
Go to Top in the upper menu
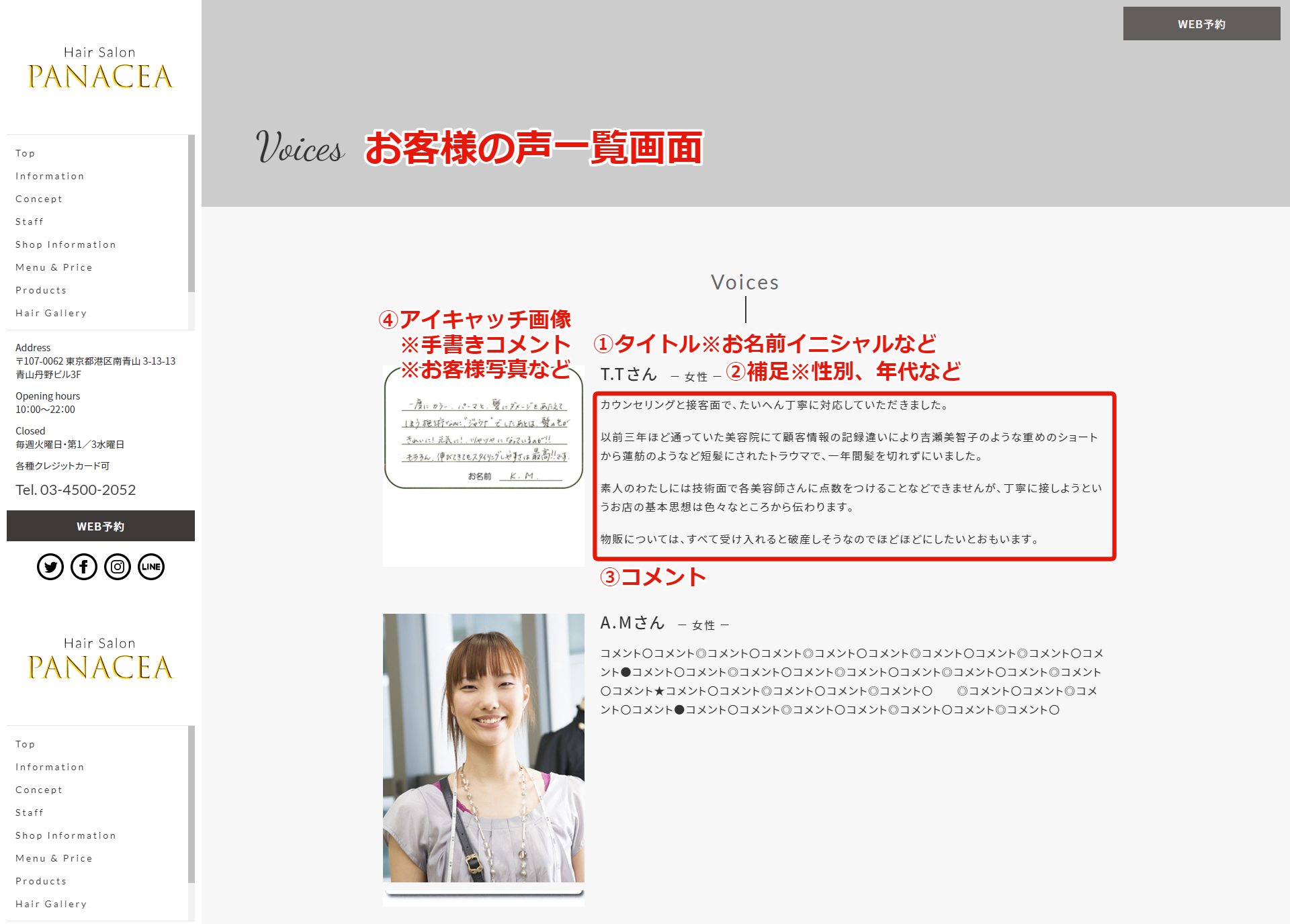tap(26, 153)
